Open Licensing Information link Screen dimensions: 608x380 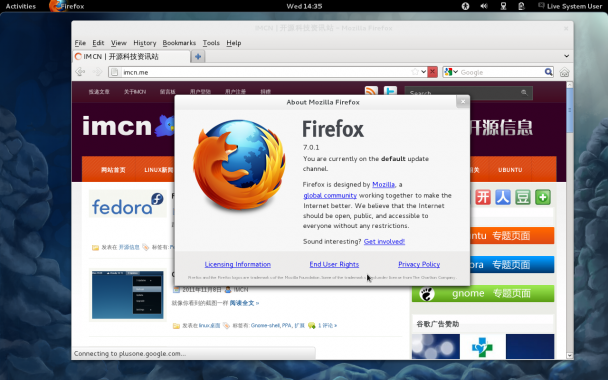[x=238, y=264]
